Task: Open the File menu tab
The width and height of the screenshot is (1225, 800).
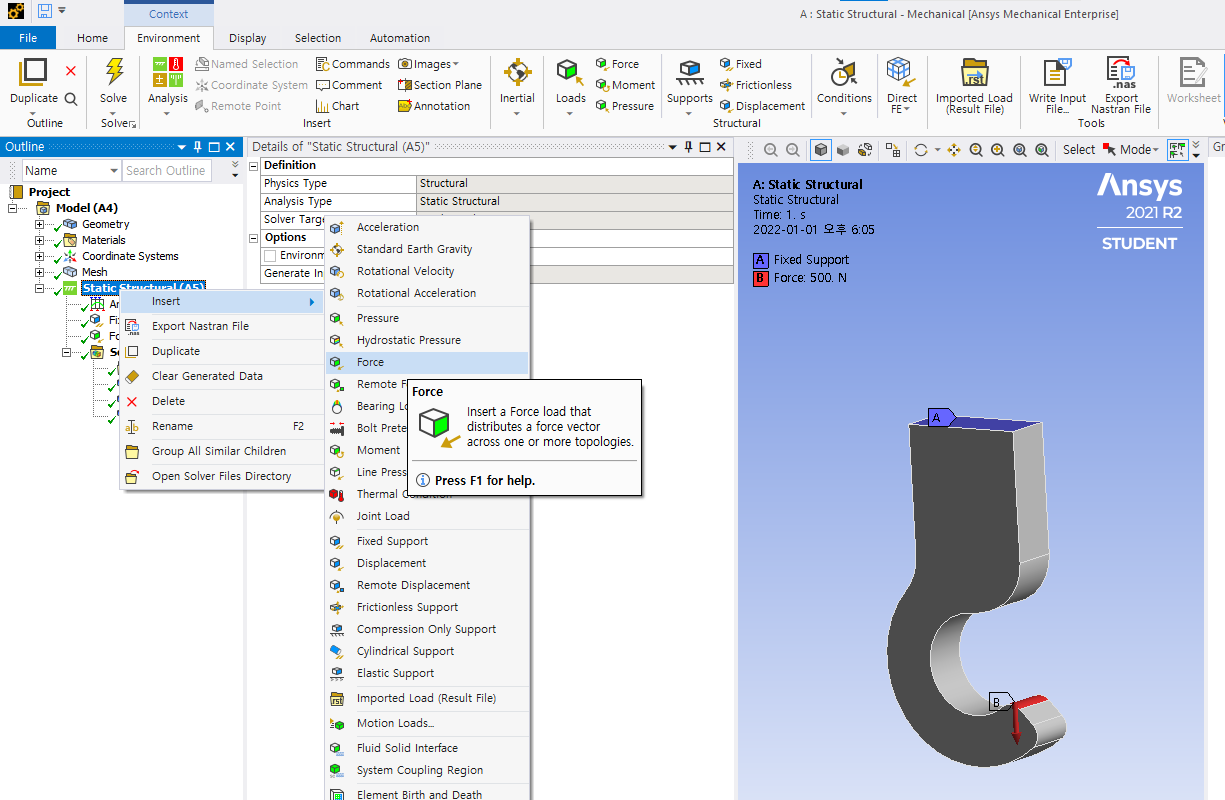Action: point(28,38)
